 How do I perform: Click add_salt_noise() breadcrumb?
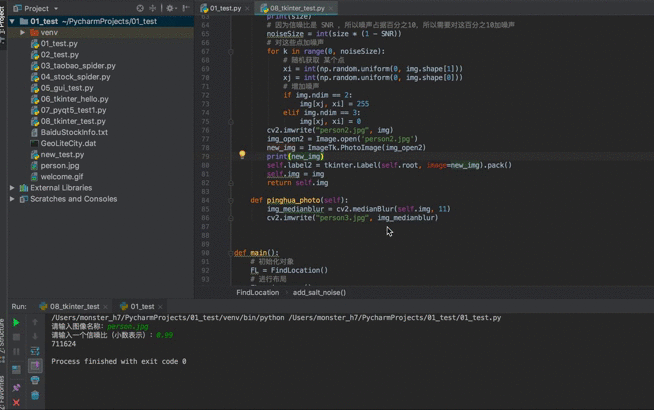pyautogui.click(x=319, y=293)
